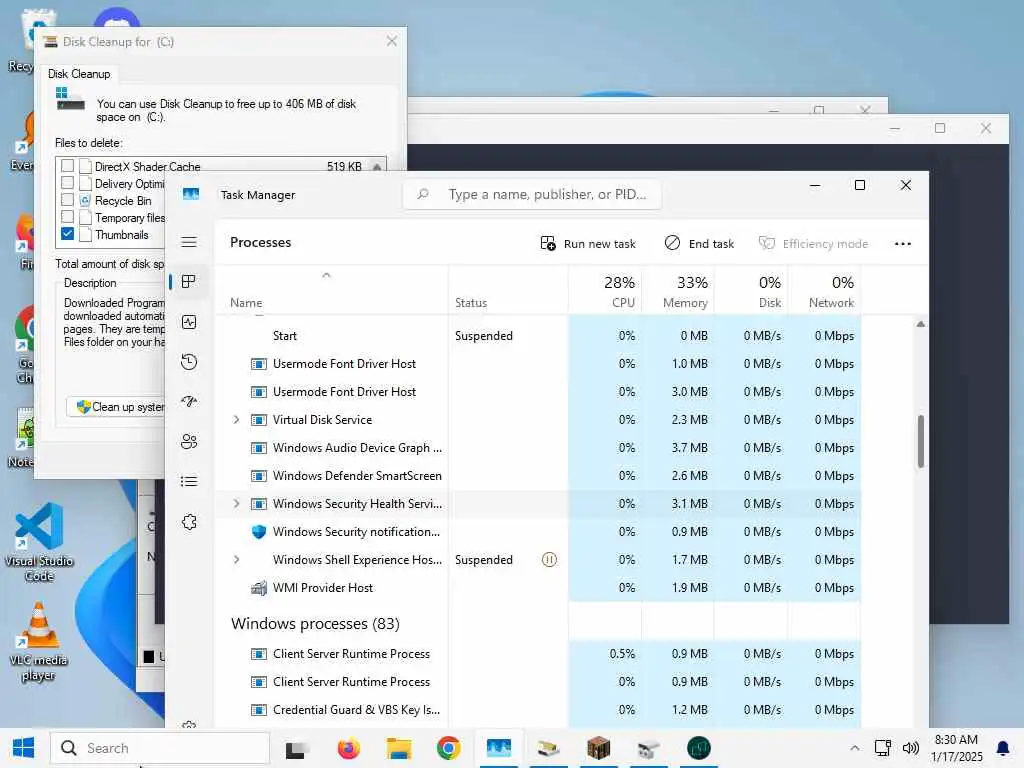Open the Services page sidebar icon
This screenshot has width=1024, height=768.
pos(189,522)
